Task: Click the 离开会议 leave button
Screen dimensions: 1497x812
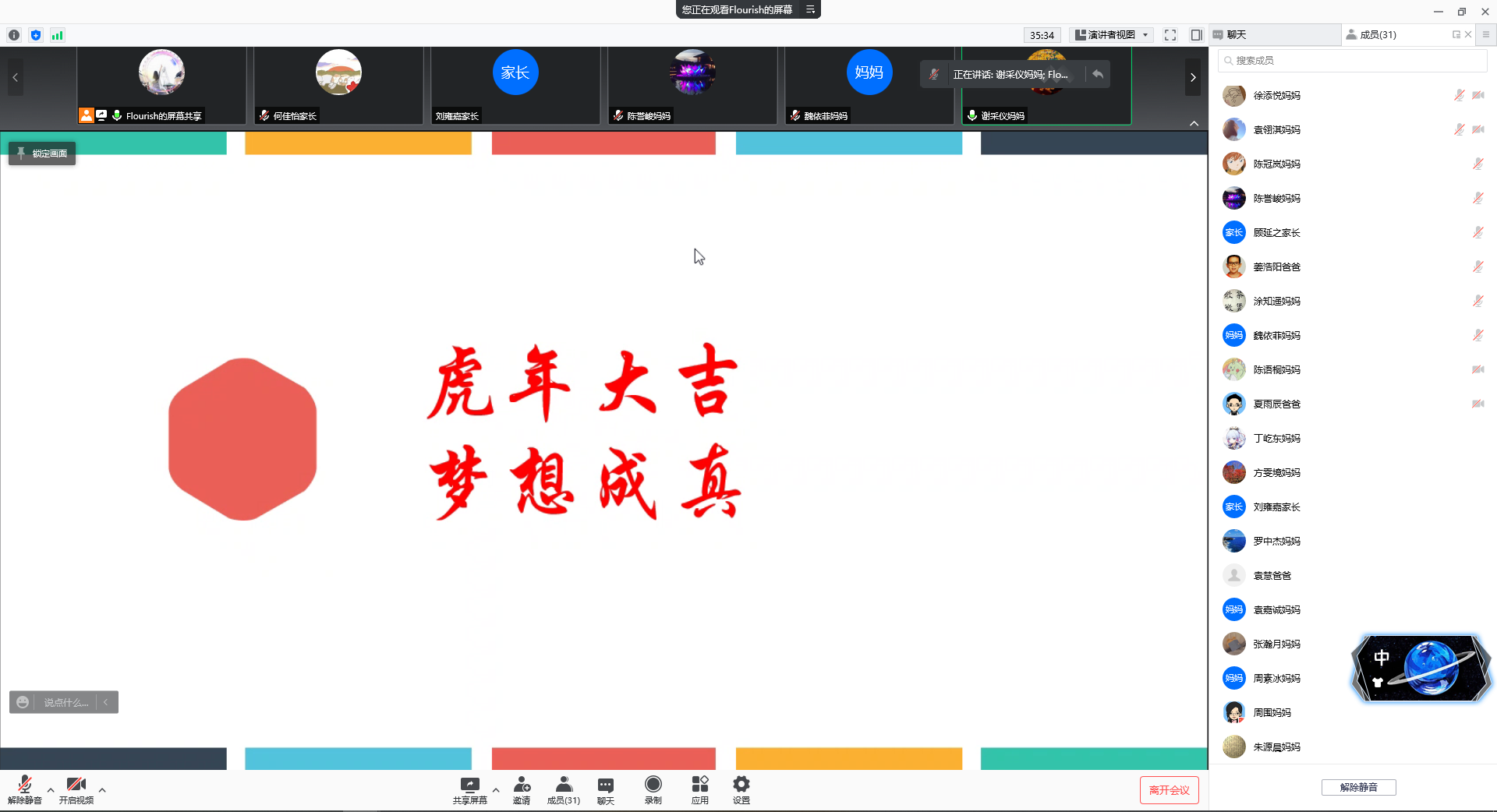Action: click(x=1169, y=790)
